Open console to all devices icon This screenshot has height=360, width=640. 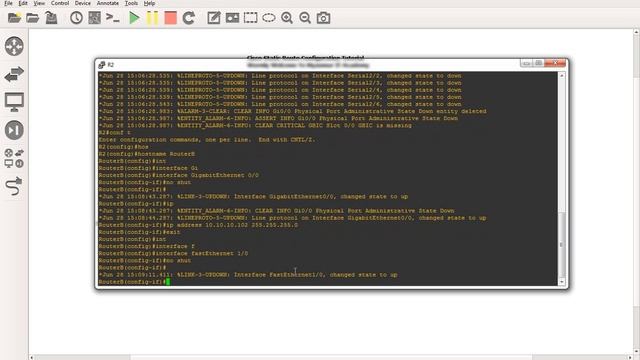[112, 18]
